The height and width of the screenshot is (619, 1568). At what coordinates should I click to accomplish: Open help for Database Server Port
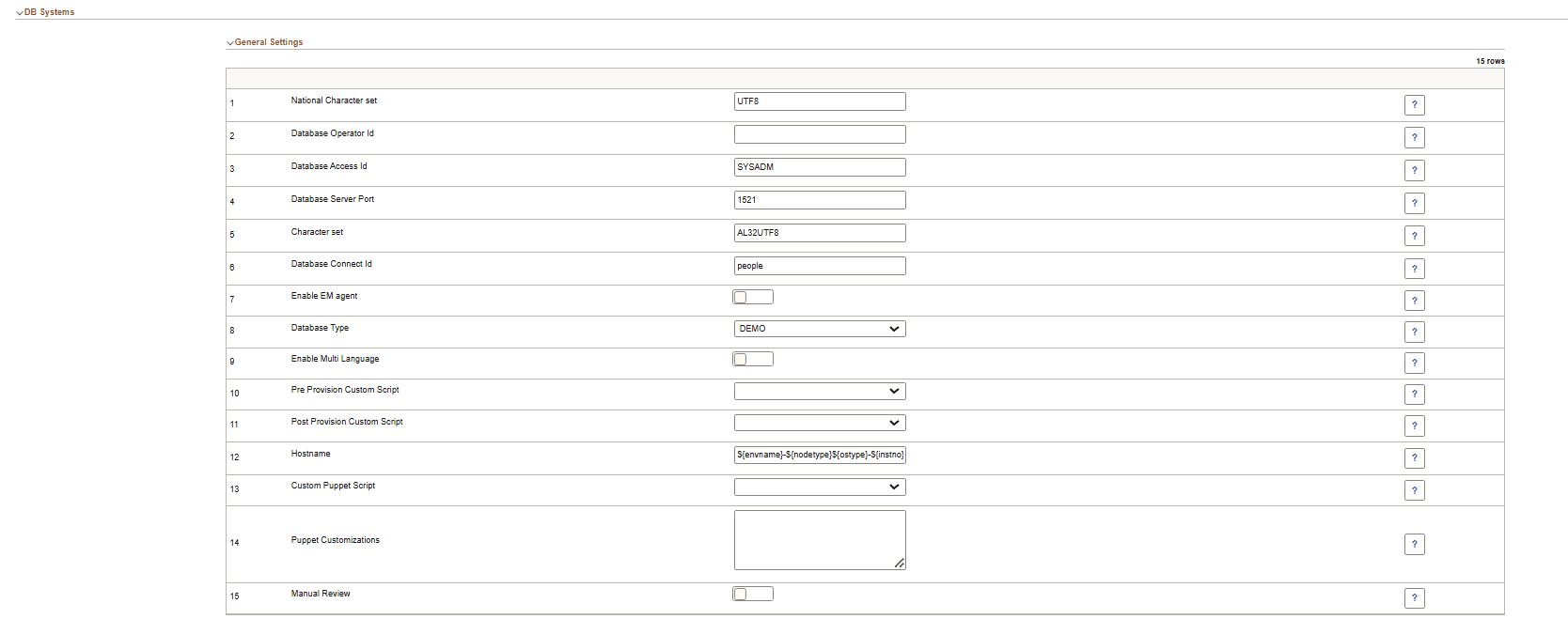pyautogui.click(x=1414, y=203)
